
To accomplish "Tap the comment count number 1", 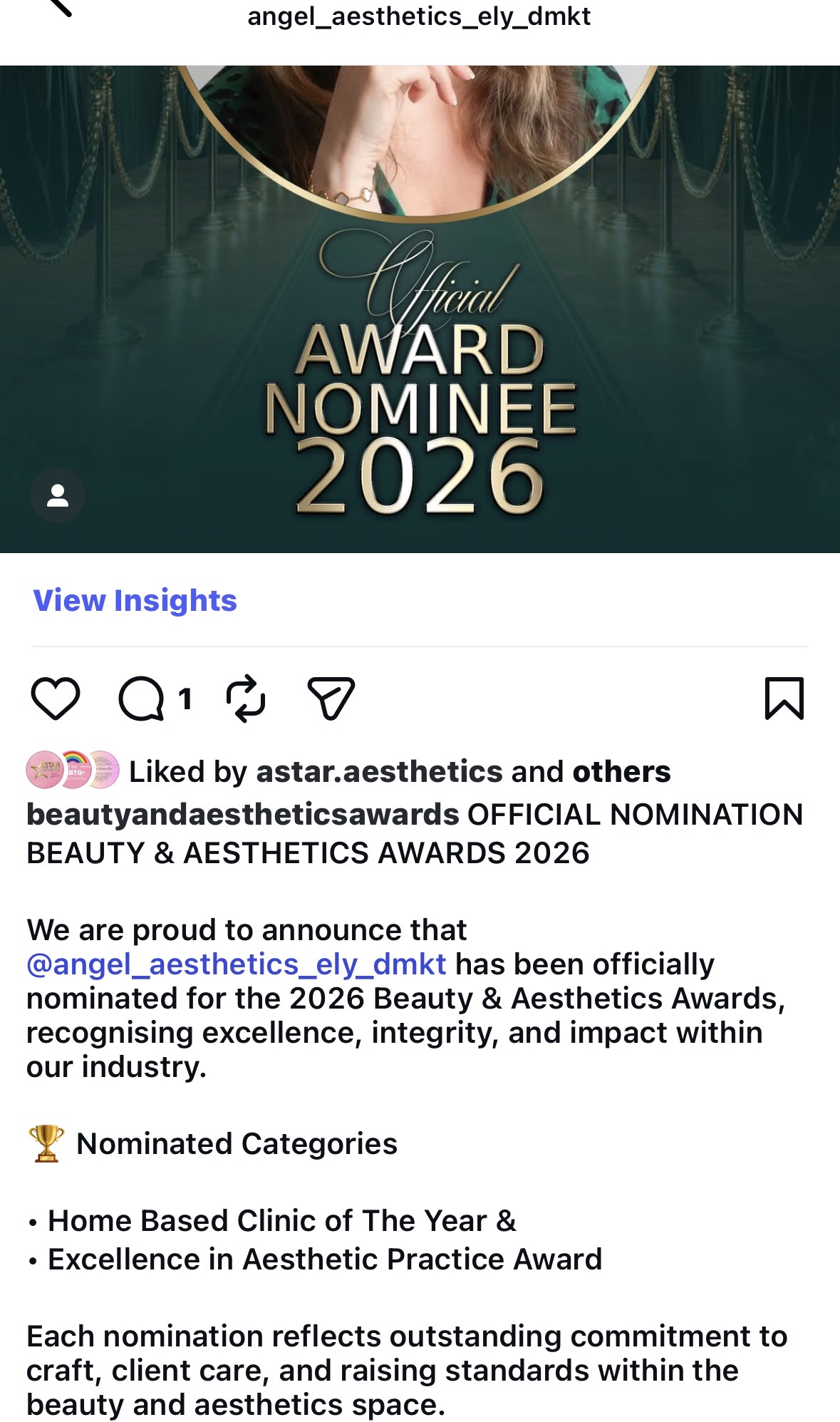I will (x=185, y=699).
